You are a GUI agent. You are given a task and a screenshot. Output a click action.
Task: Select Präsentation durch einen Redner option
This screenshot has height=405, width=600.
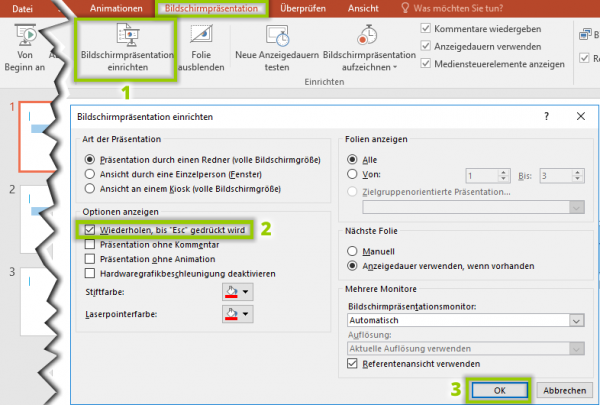click(x=90, y=159)
